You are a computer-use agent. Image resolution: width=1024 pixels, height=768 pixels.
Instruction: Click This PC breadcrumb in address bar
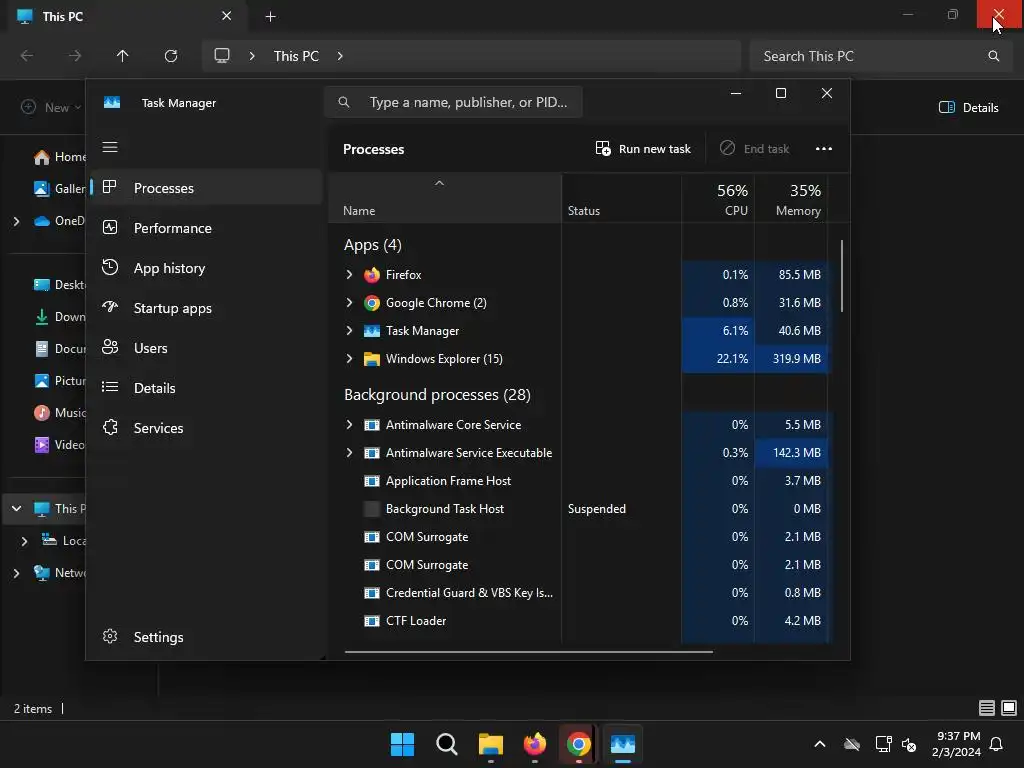296,56
